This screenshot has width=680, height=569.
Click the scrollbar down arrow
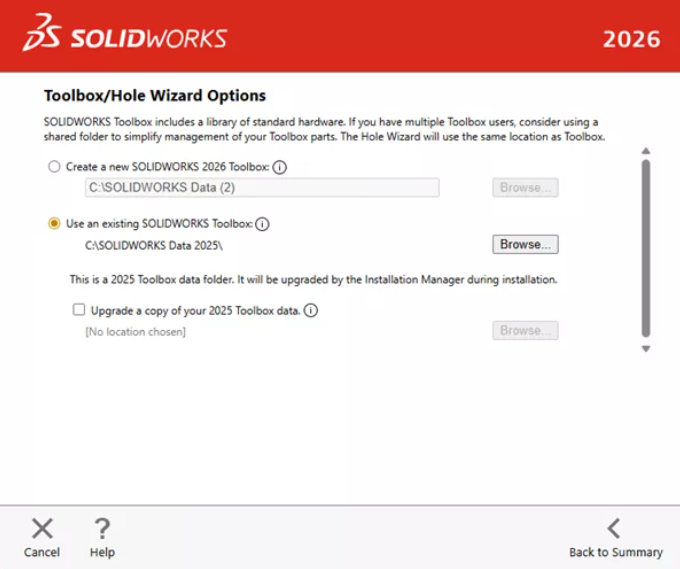[646, 349]
